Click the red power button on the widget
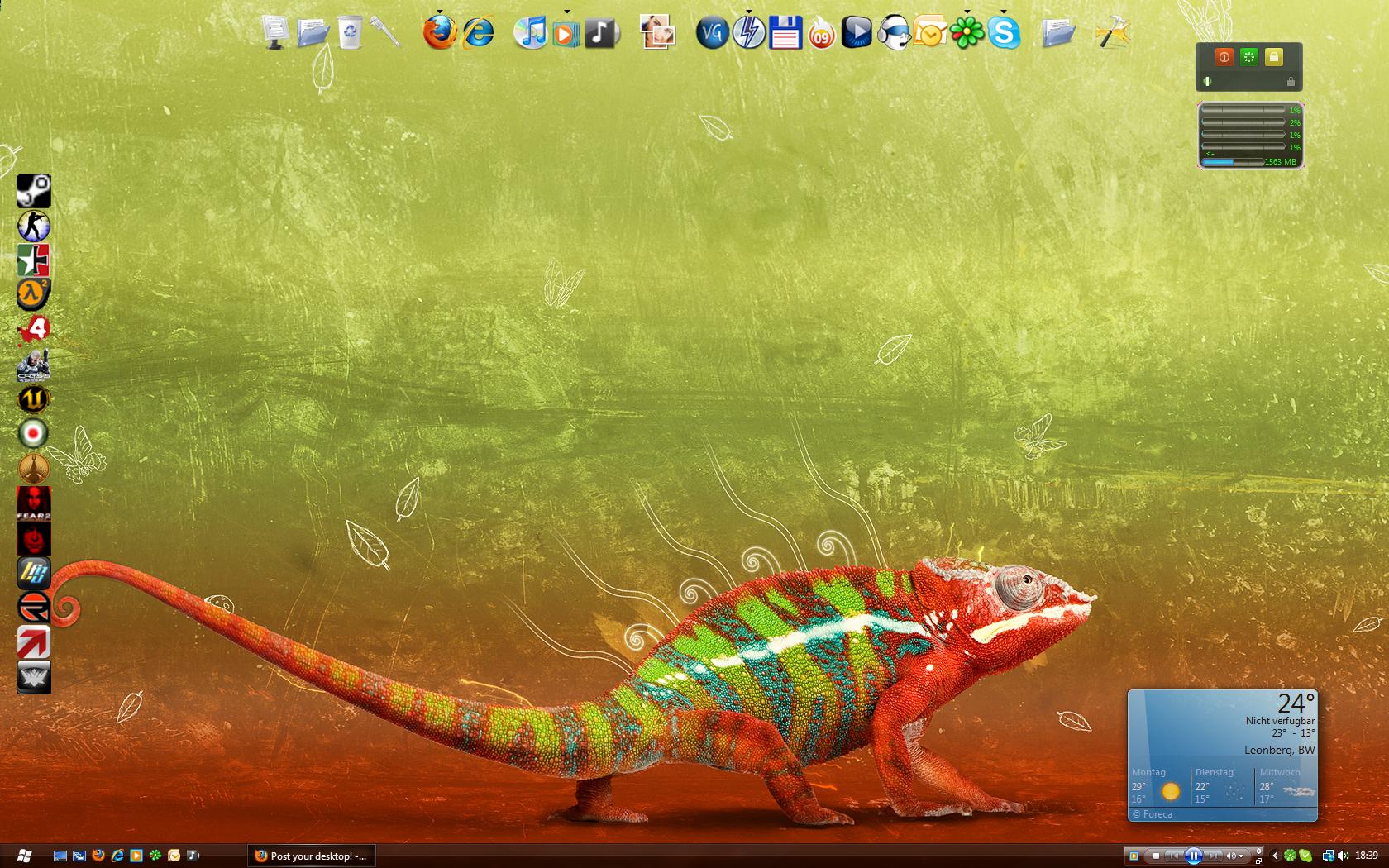This screenshot has height=868, width=1389. [x=1224, y=56]
